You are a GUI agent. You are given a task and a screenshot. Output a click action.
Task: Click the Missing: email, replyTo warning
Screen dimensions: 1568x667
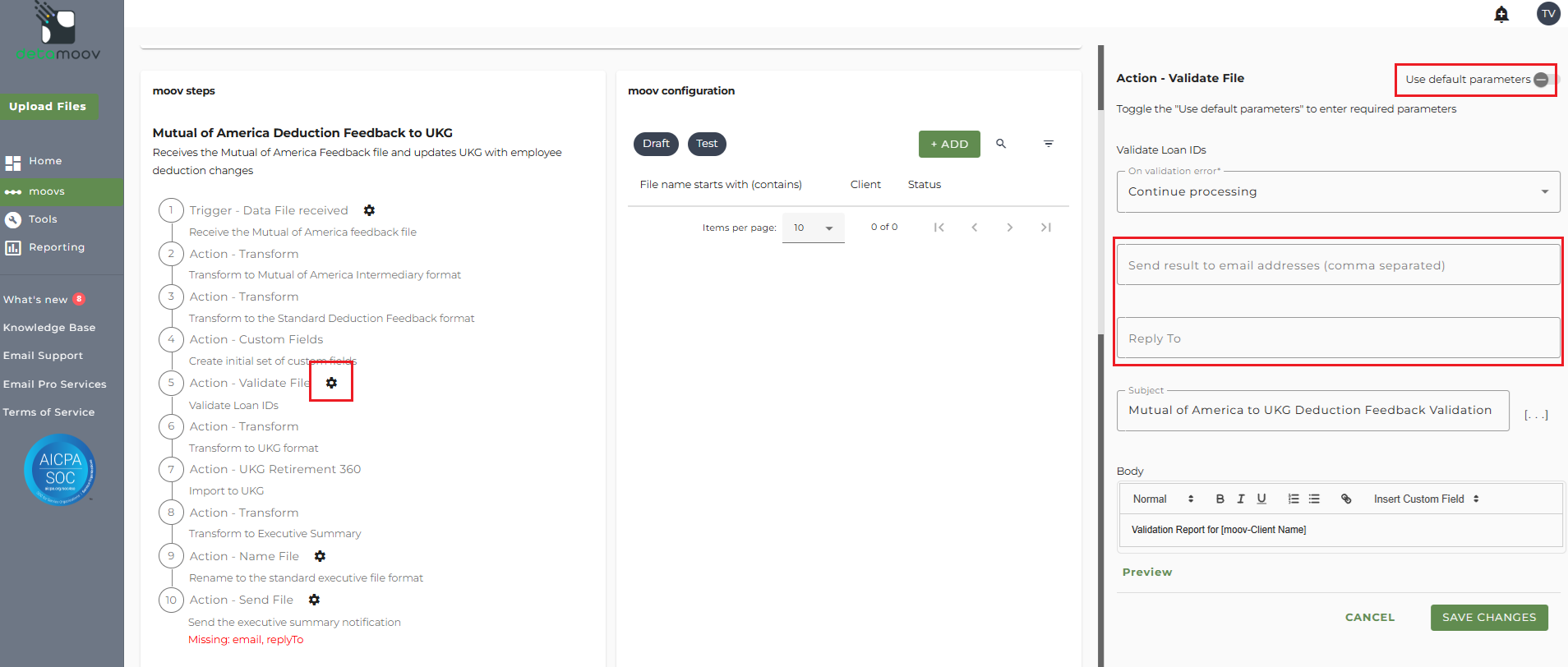click(x=246, y=640)
